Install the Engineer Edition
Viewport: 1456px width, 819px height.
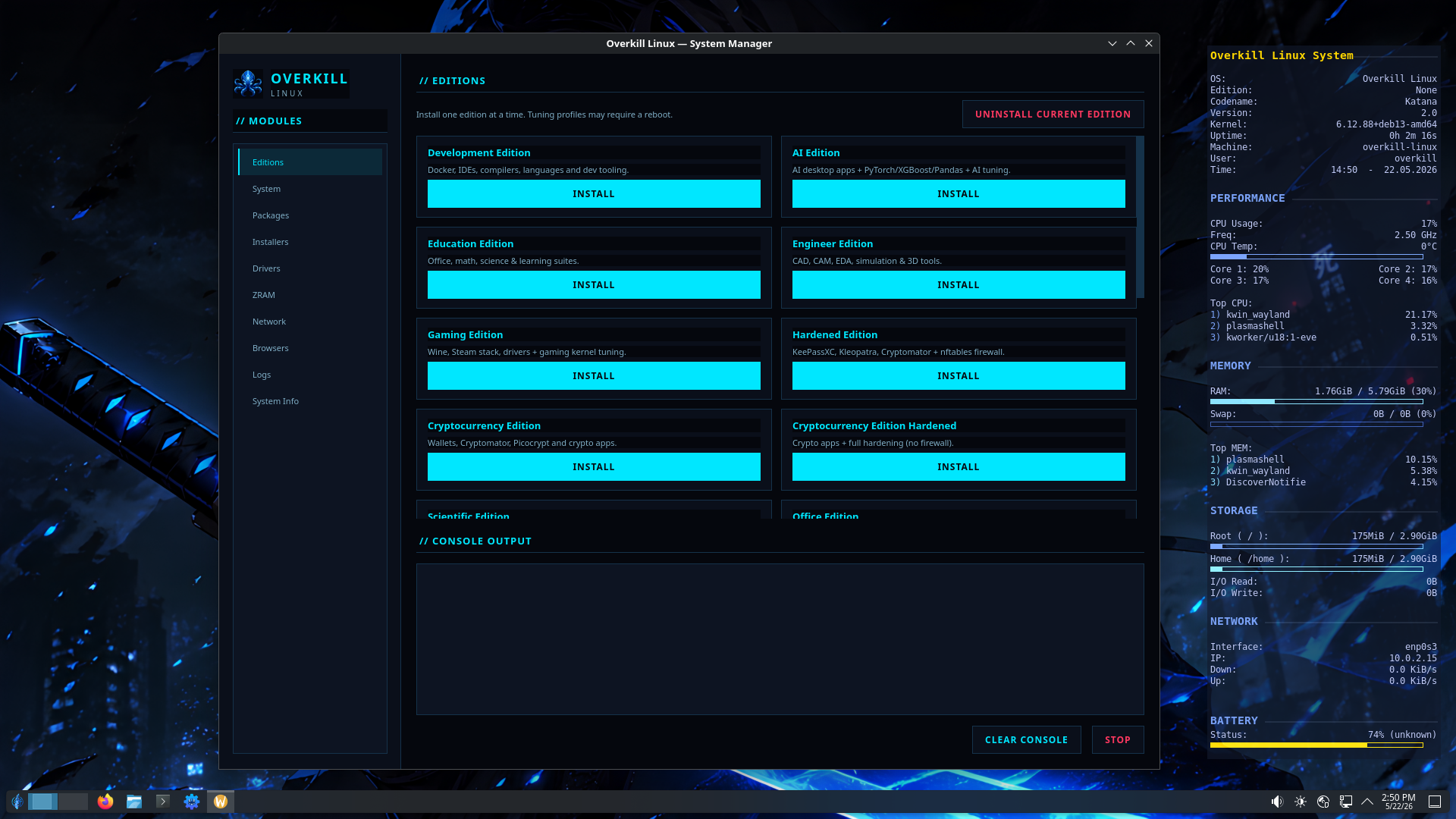coord(959,284)
